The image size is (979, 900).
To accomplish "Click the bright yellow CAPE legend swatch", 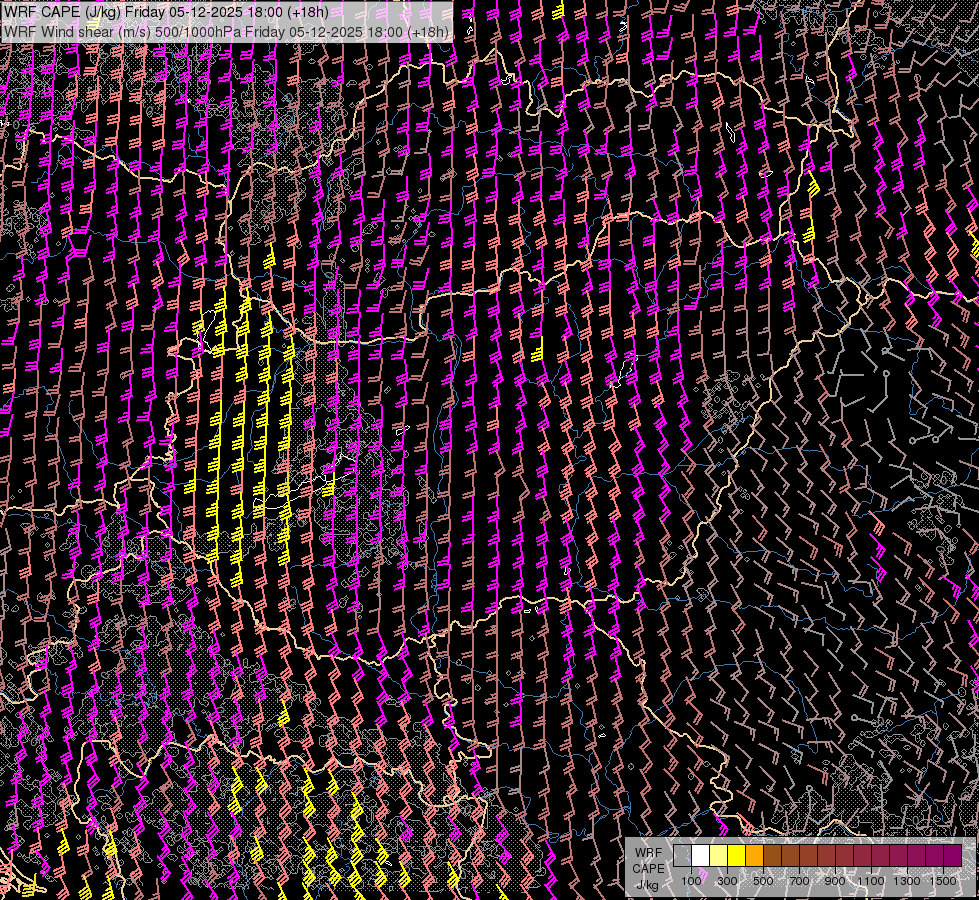I will [736, 855].
